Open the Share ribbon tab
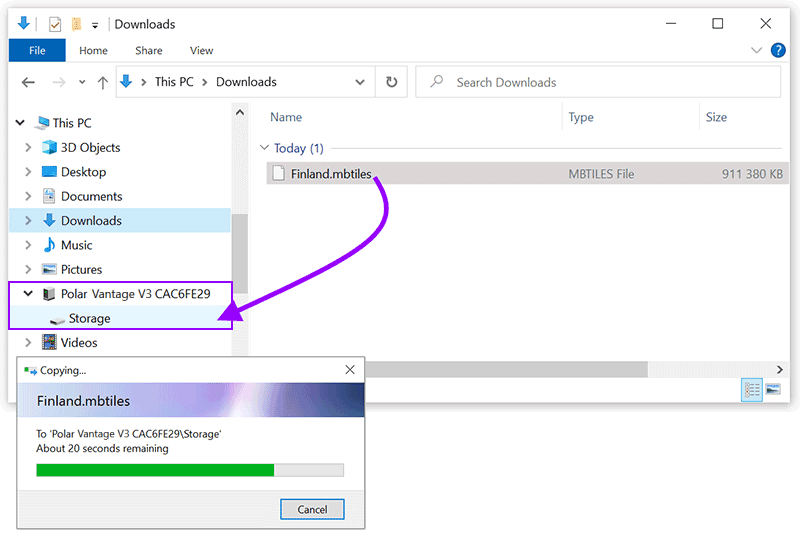 click(149, 50)
